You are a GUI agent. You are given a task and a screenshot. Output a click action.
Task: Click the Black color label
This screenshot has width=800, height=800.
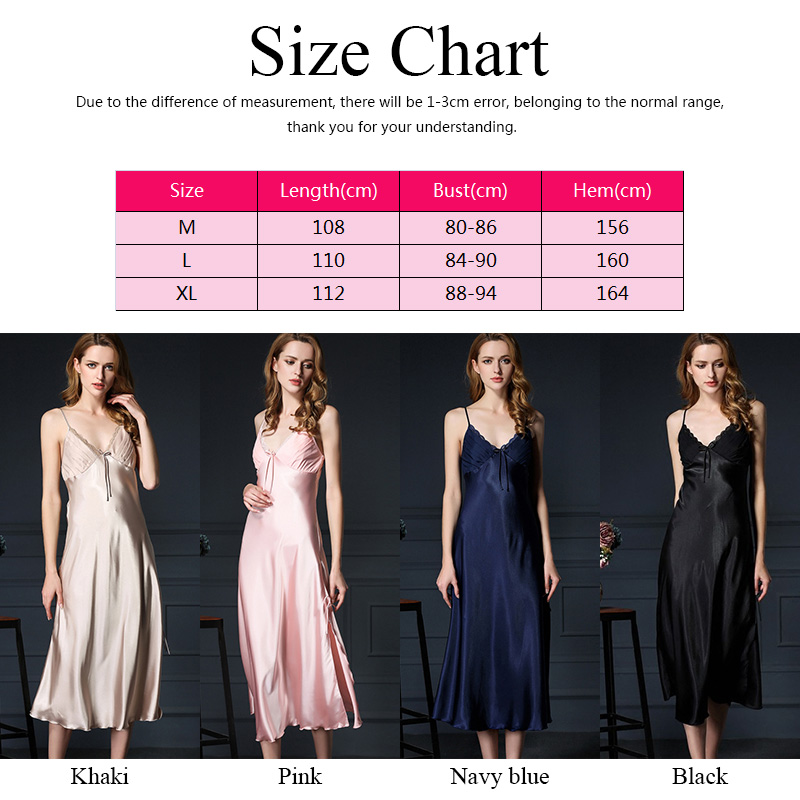tap(700, 777)
